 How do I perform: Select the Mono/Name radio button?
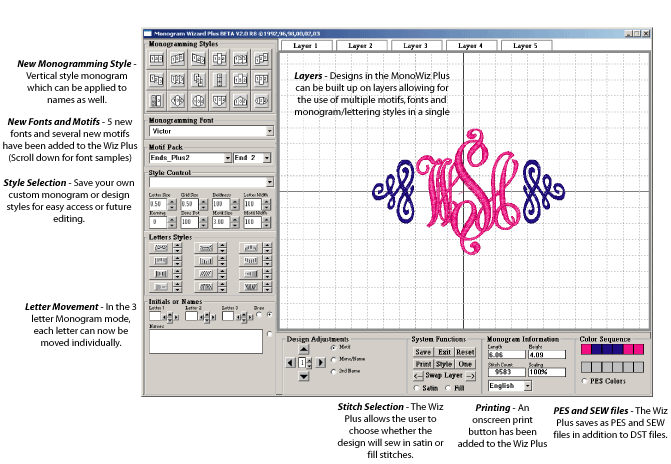[333, 360]
